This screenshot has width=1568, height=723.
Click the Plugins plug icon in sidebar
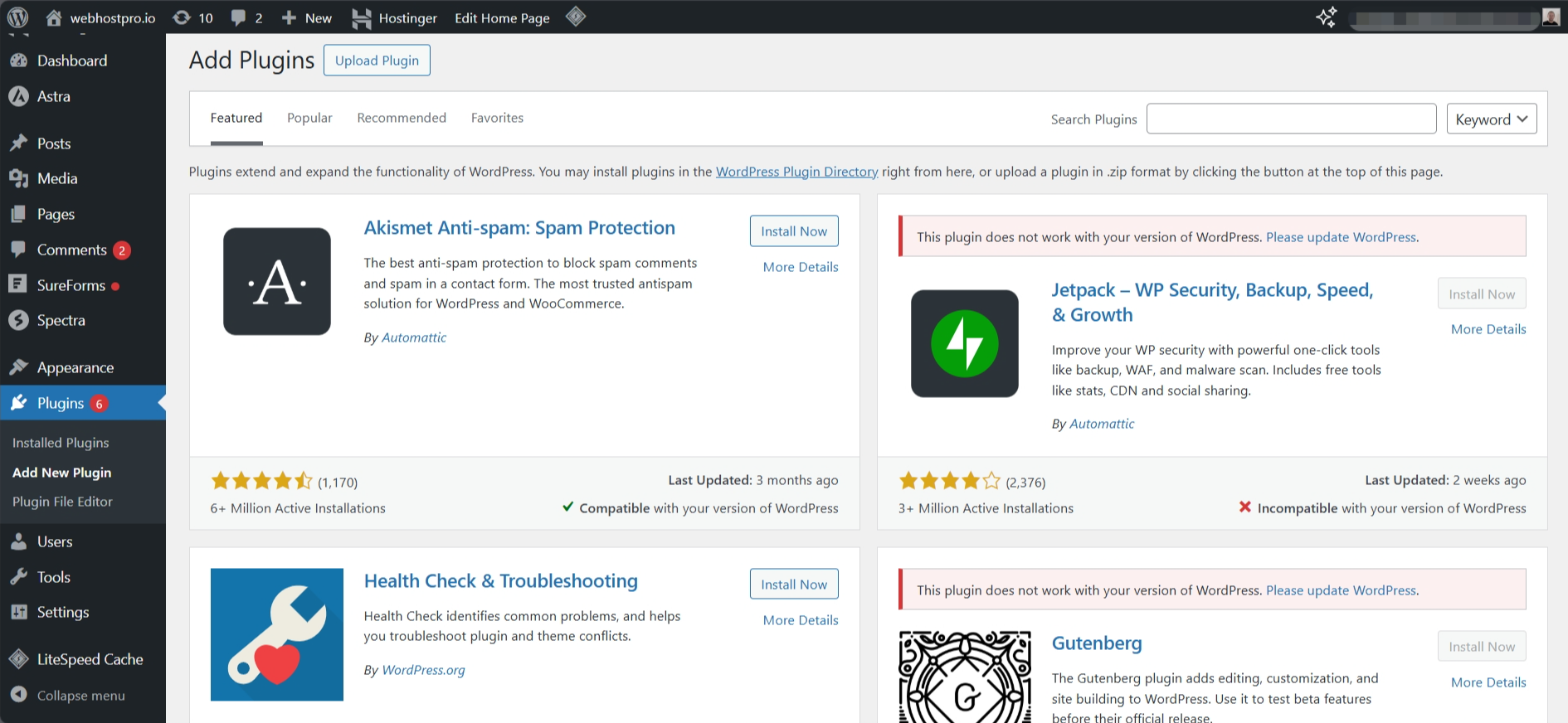[x=18, y=403]
